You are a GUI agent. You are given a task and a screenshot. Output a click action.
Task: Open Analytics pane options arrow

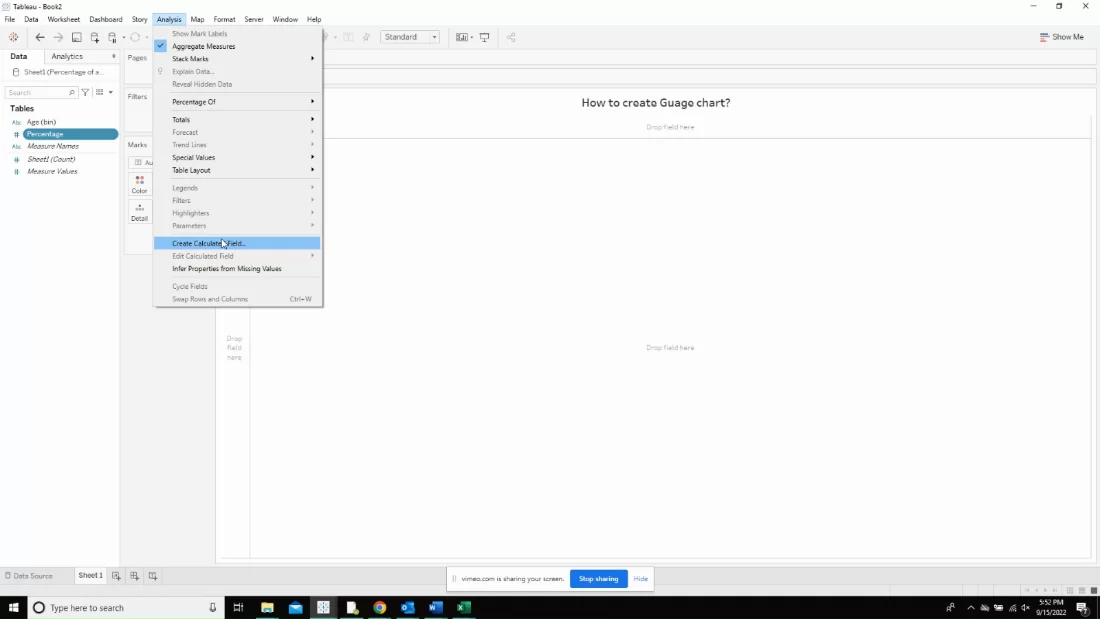(x=114, y=56)
